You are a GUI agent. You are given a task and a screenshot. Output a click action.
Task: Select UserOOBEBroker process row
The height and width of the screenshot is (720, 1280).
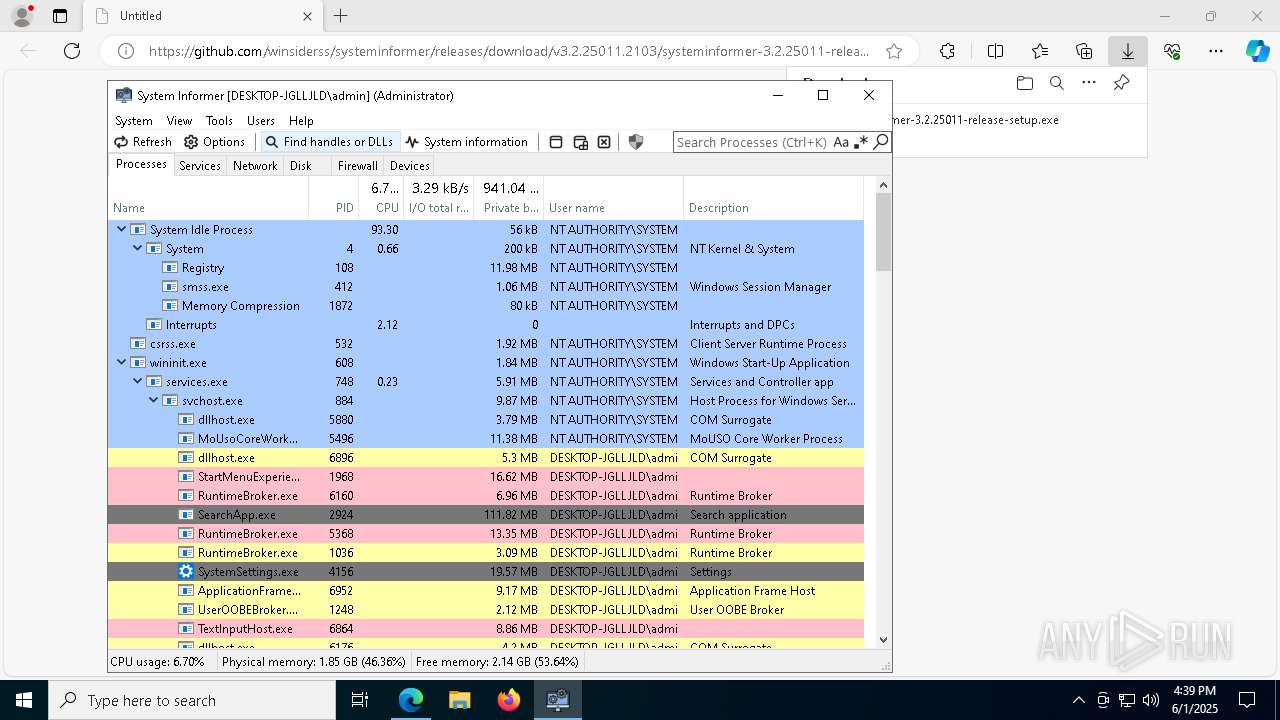point(486,610)
